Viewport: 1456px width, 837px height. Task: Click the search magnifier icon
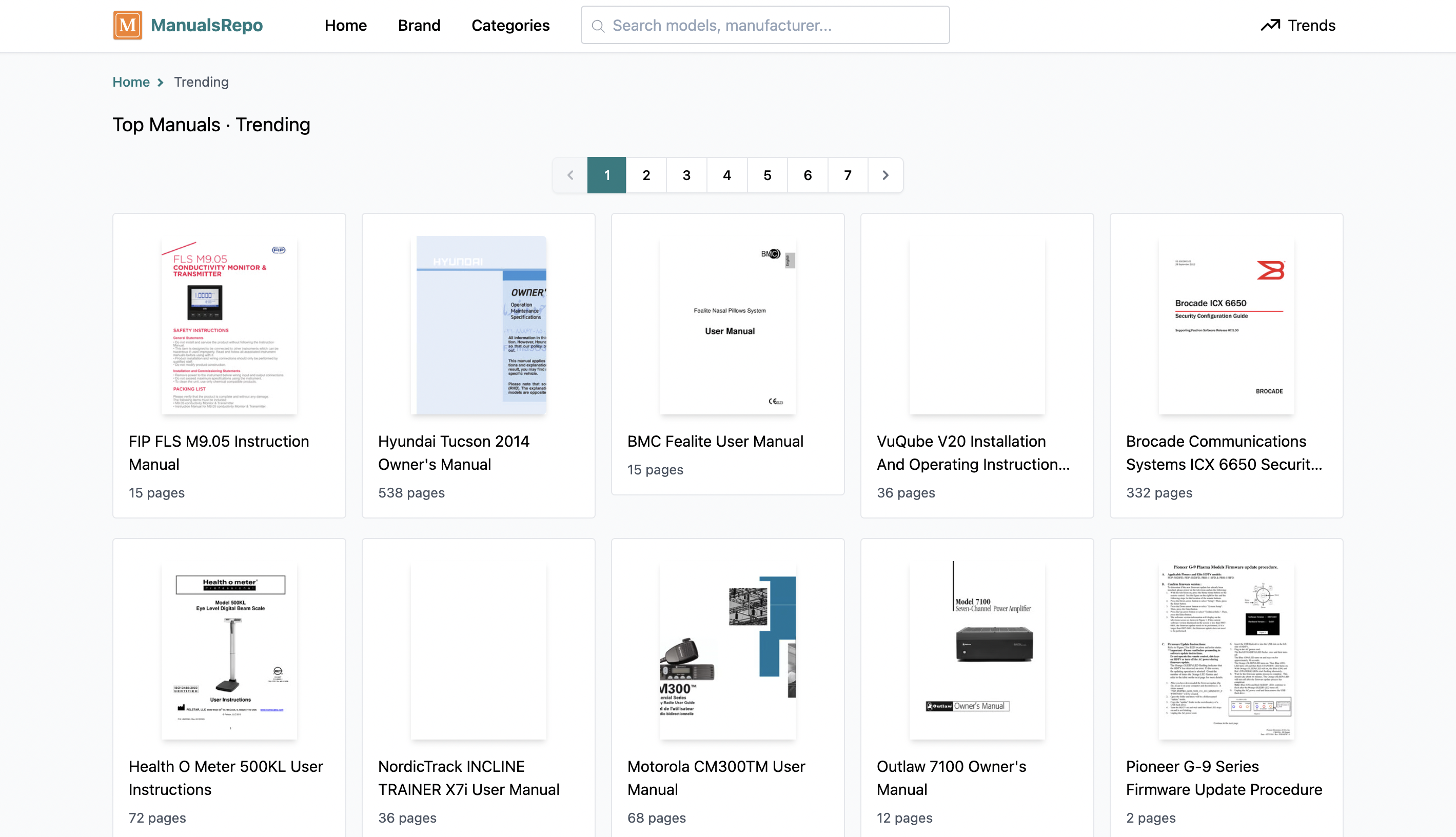coord(598,26)
